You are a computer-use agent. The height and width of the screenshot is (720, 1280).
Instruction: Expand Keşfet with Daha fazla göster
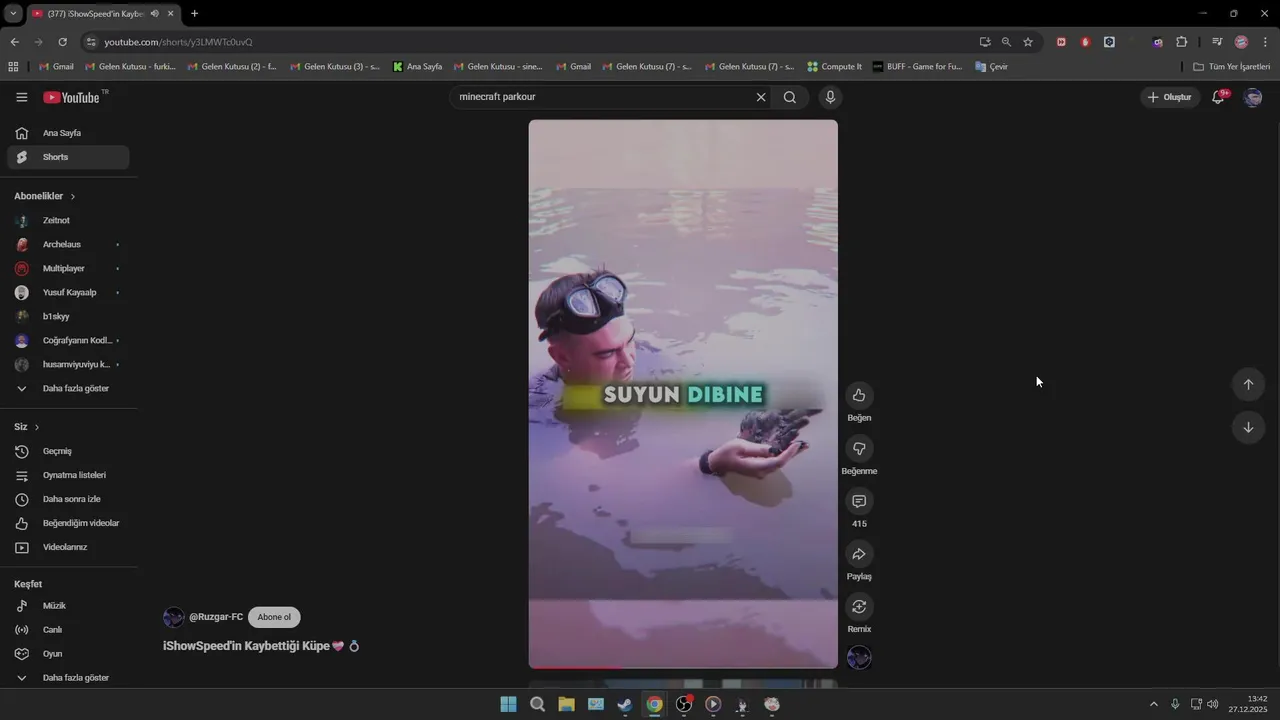pos(68,678)
